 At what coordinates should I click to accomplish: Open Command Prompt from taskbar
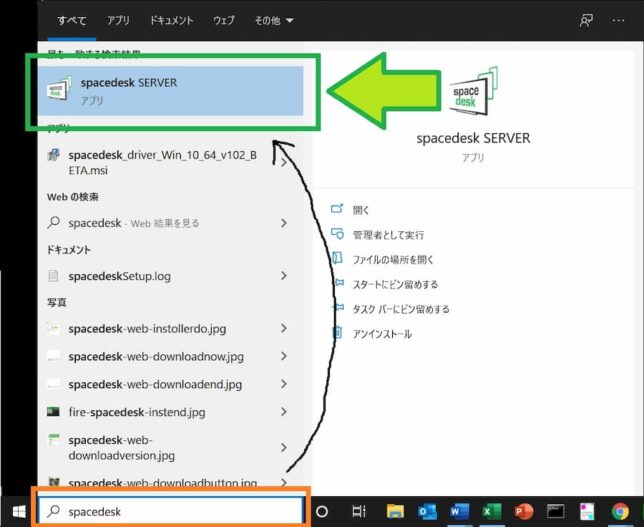click(555, 511)
